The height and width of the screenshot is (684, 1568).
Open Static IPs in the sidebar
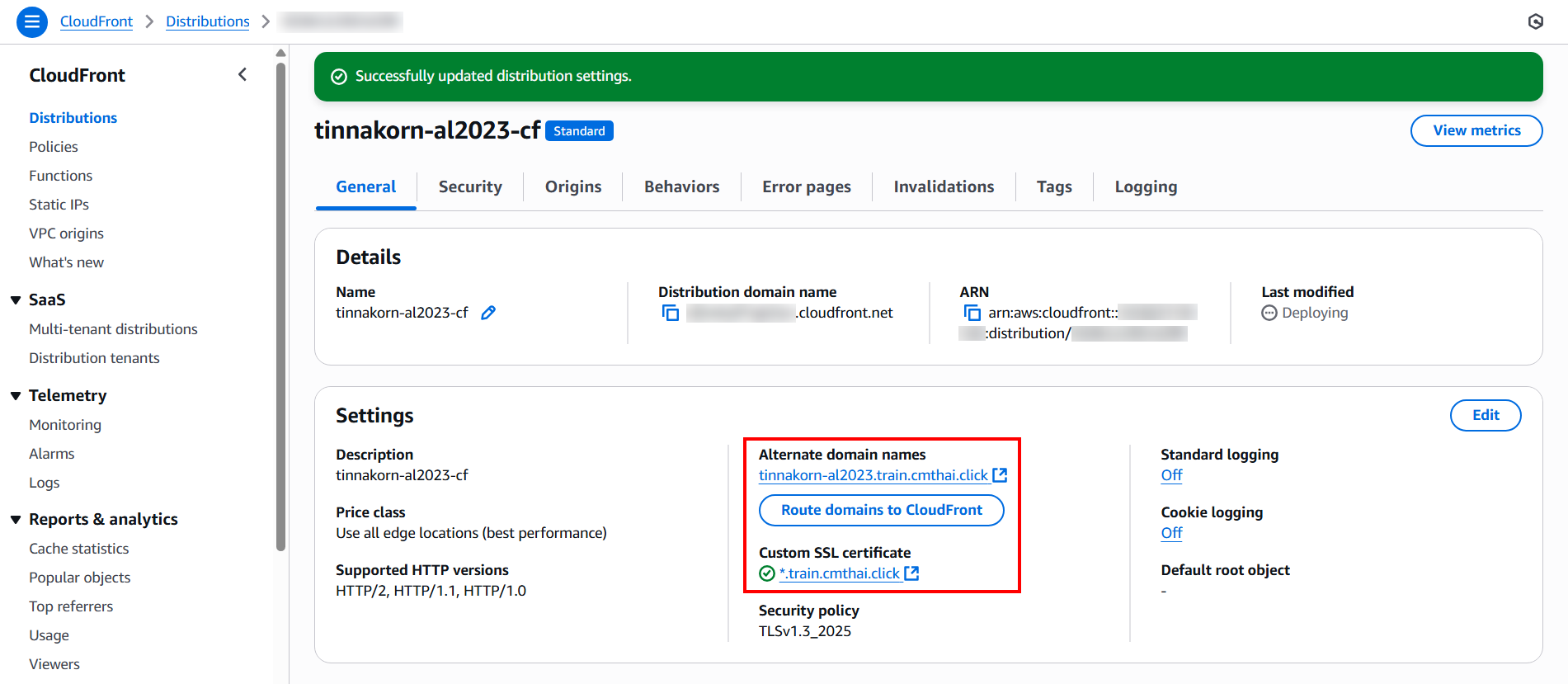coord(59,205)
